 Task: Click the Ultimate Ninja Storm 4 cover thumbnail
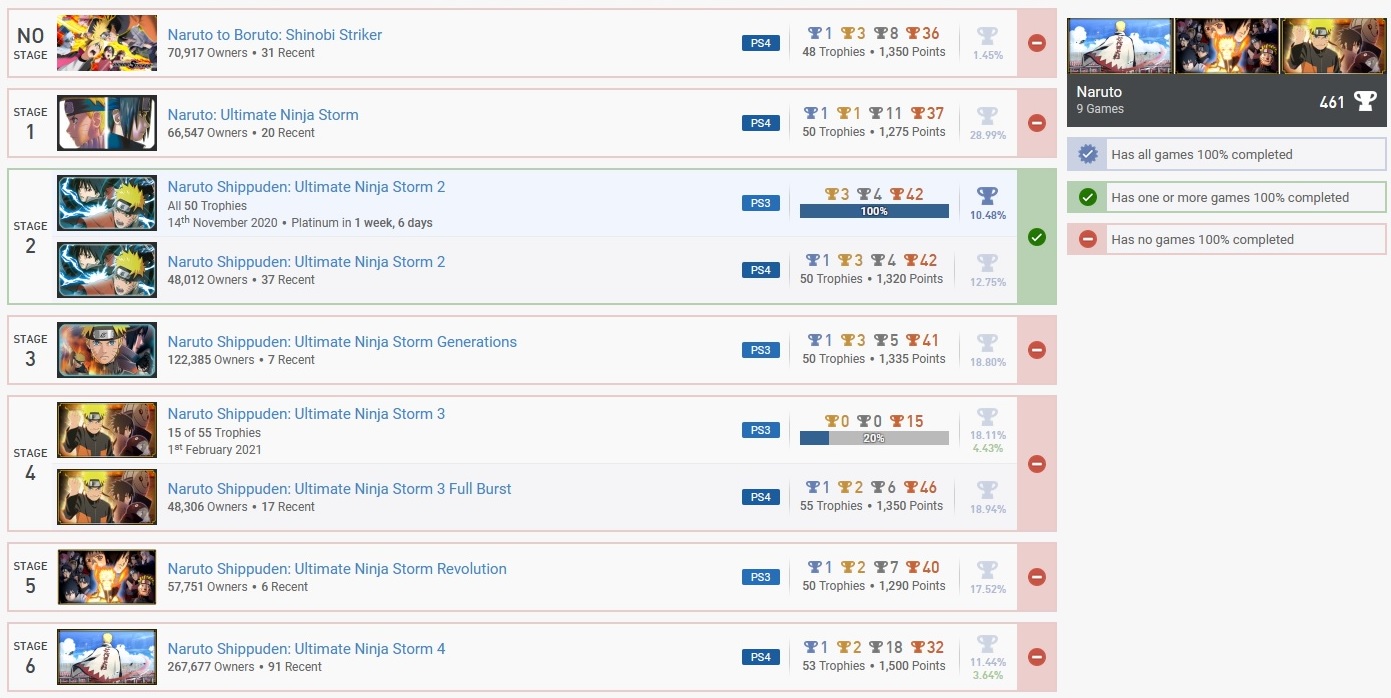(107, 657)
